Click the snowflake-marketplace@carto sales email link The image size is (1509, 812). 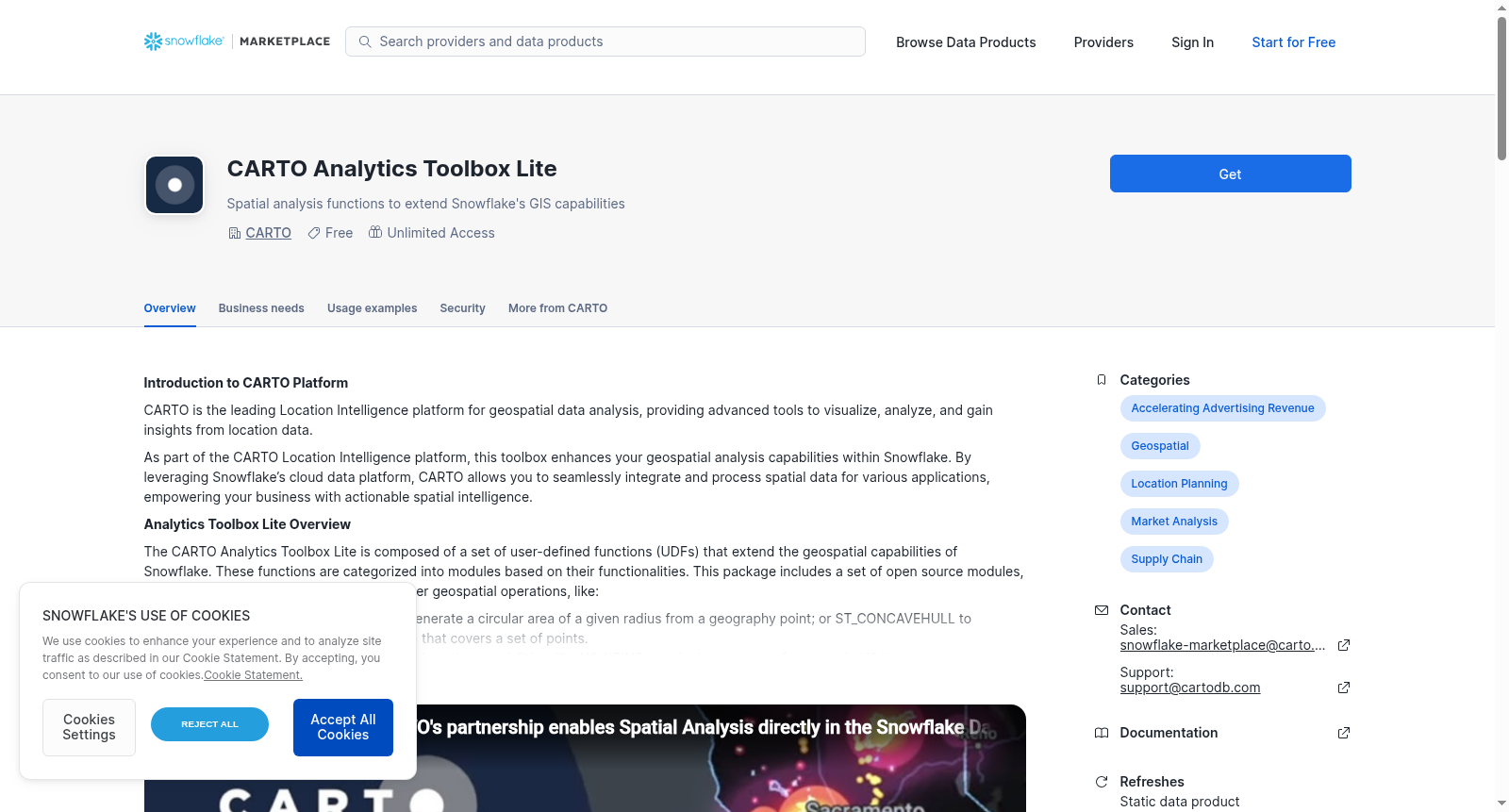[x=1222, y=645]
